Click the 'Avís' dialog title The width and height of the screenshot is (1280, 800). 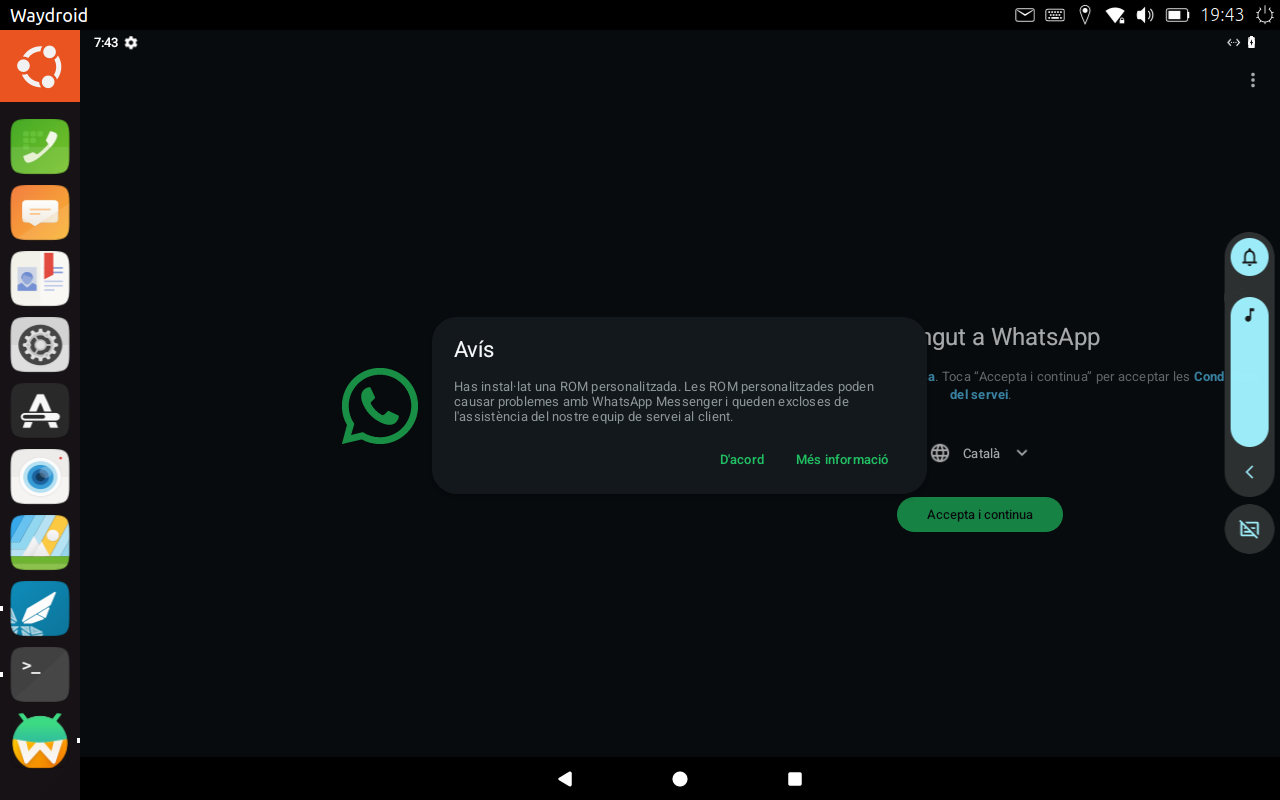click(x=474, y=349)
